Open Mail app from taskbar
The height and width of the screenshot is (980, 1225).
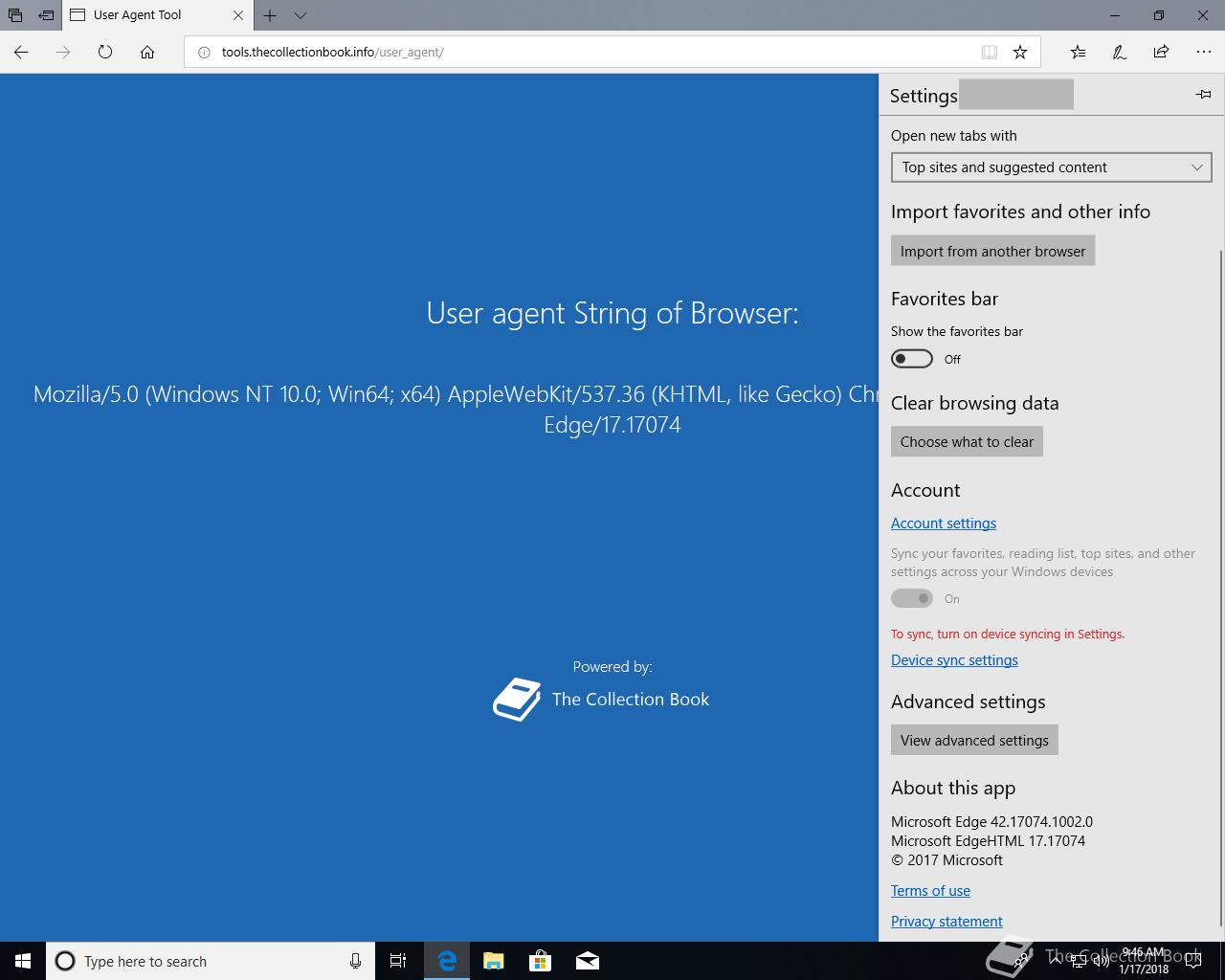click(x=588, y=961)
